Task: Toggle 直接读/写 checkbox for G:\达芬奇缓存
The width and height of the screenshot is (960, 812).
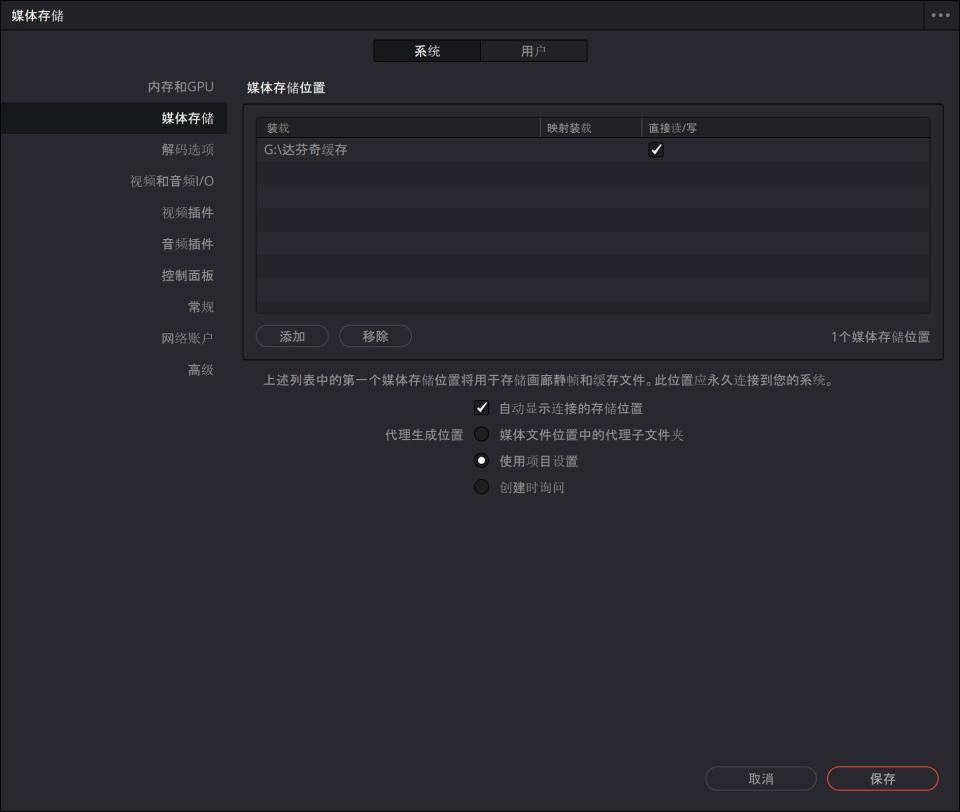Action: tap(656, 149)
